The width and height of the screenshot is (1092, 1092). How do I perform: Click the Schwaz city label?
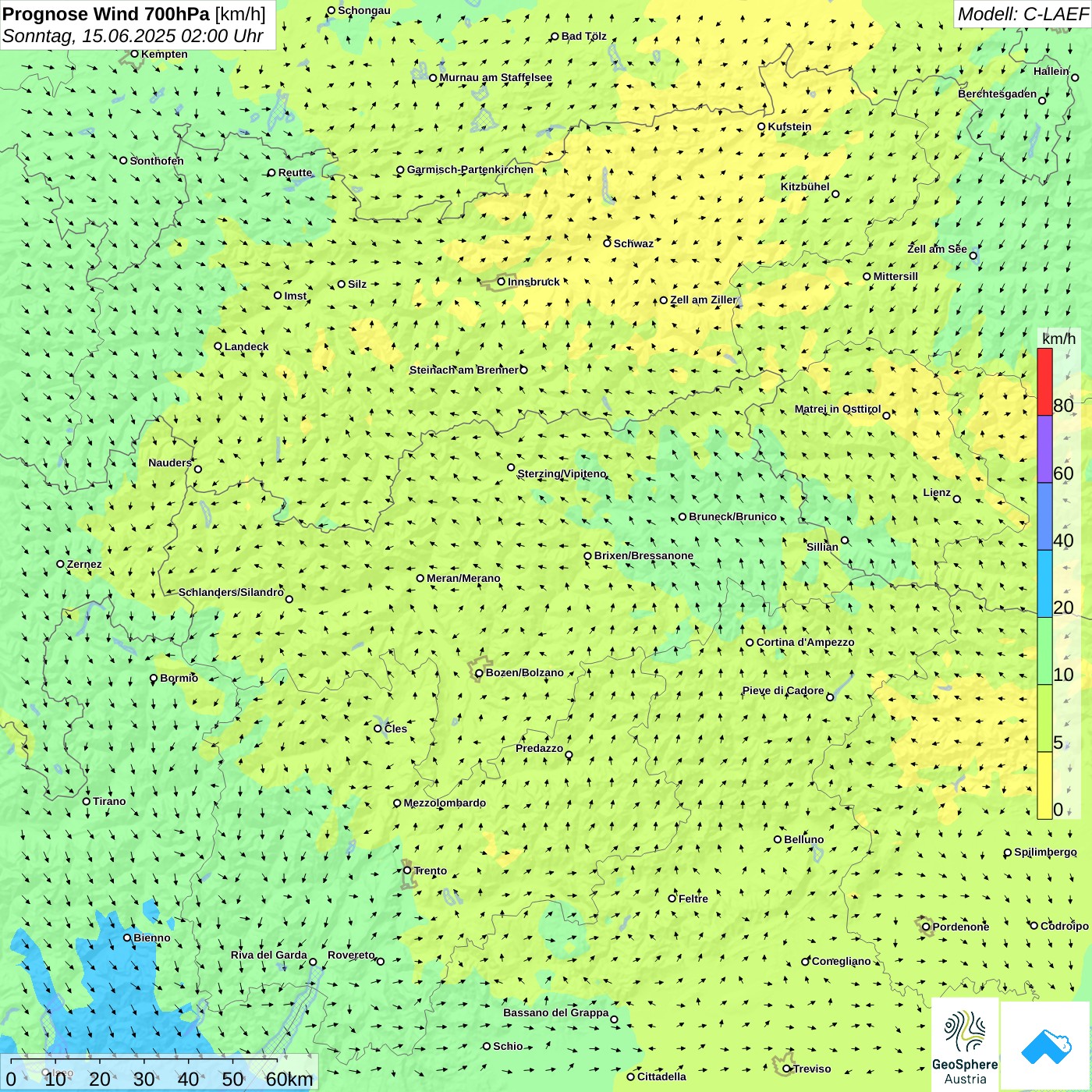[x=633, y=243]
